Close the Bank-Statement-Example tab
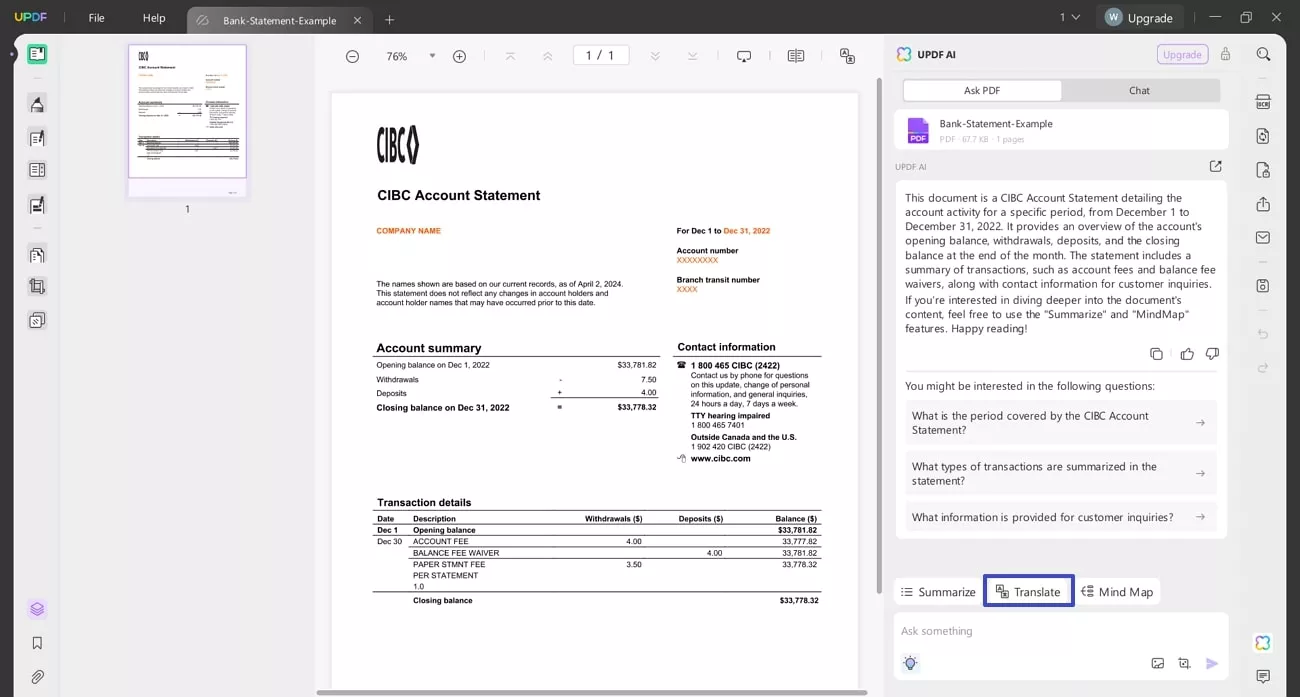 tap(357, 20)
